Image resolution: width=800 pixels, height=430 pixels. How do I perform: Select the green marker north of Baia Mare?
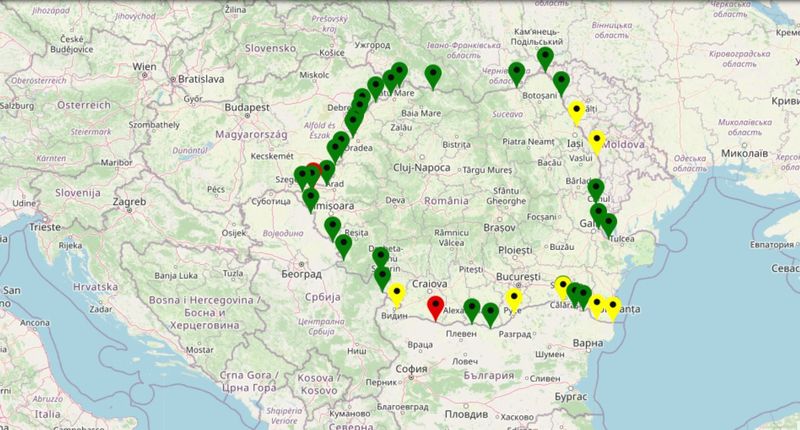point(433,77)
